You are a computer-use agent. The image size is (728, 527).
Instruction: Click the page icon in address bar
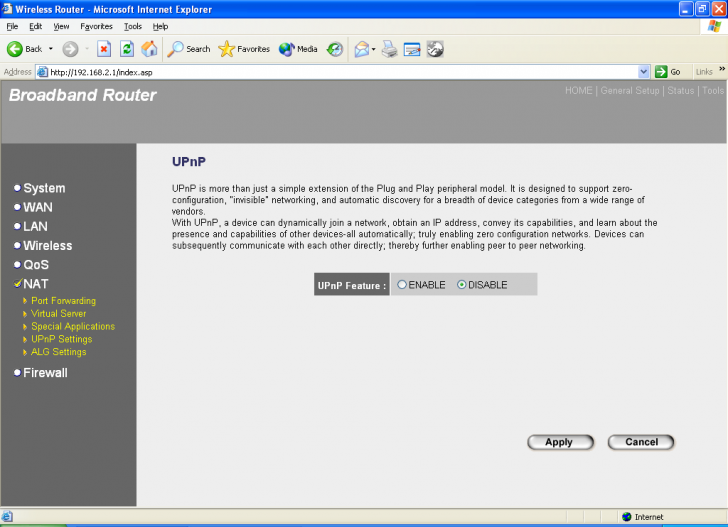tap(42, 72)
